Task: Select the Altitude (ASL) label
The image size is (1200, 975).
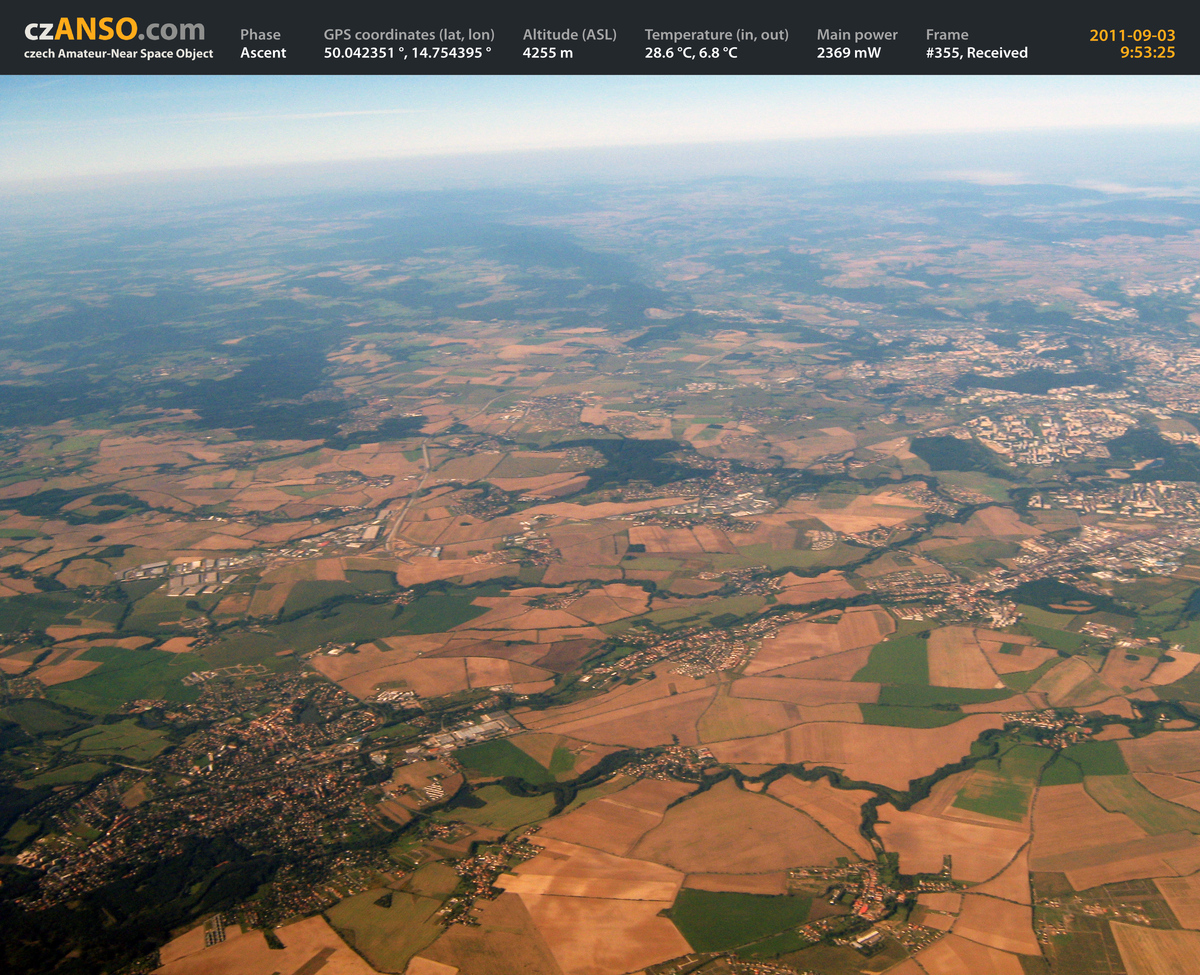Action: click(569, 35)
